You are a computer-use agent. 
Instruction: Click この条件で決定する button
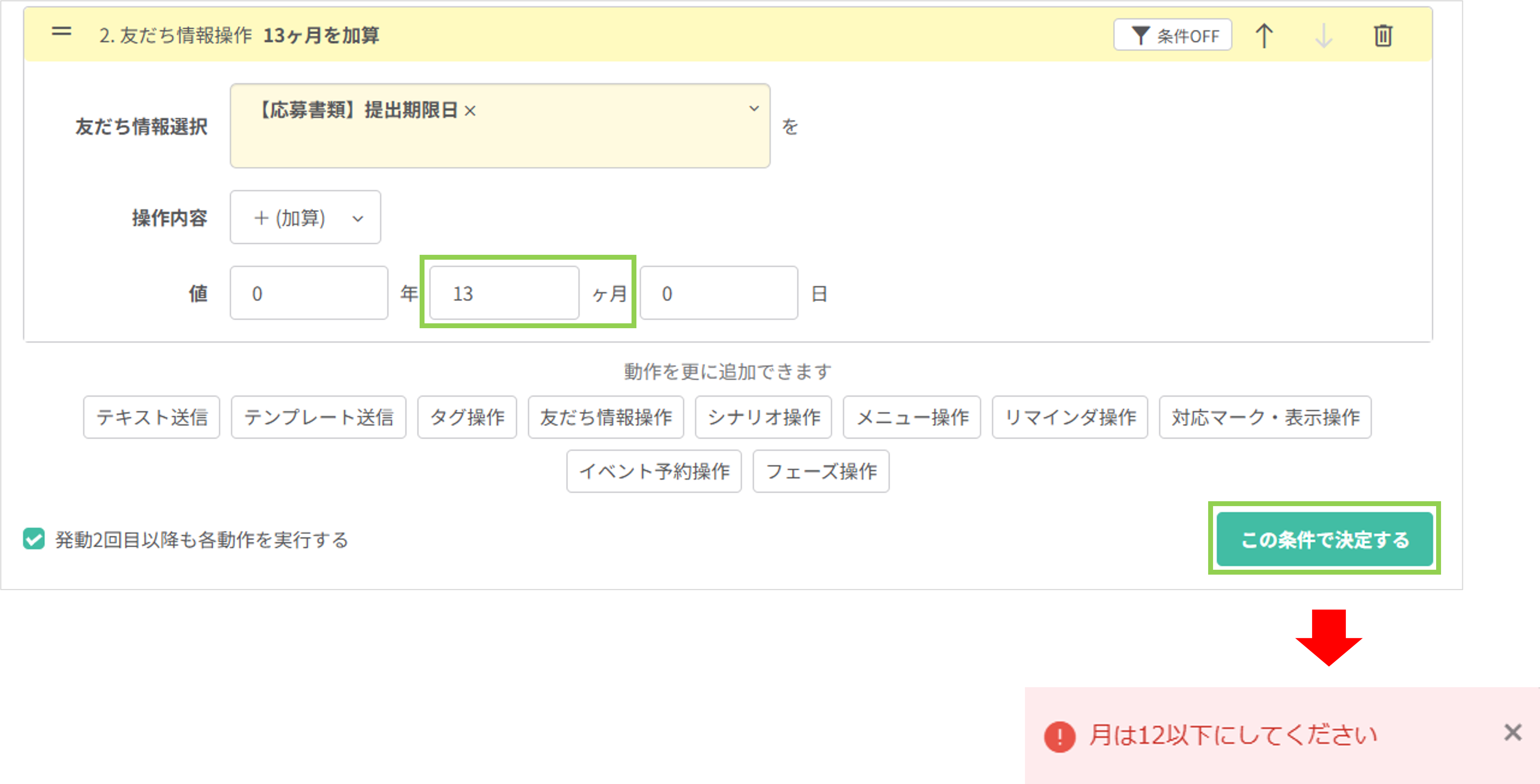[x=1325, y=539]
